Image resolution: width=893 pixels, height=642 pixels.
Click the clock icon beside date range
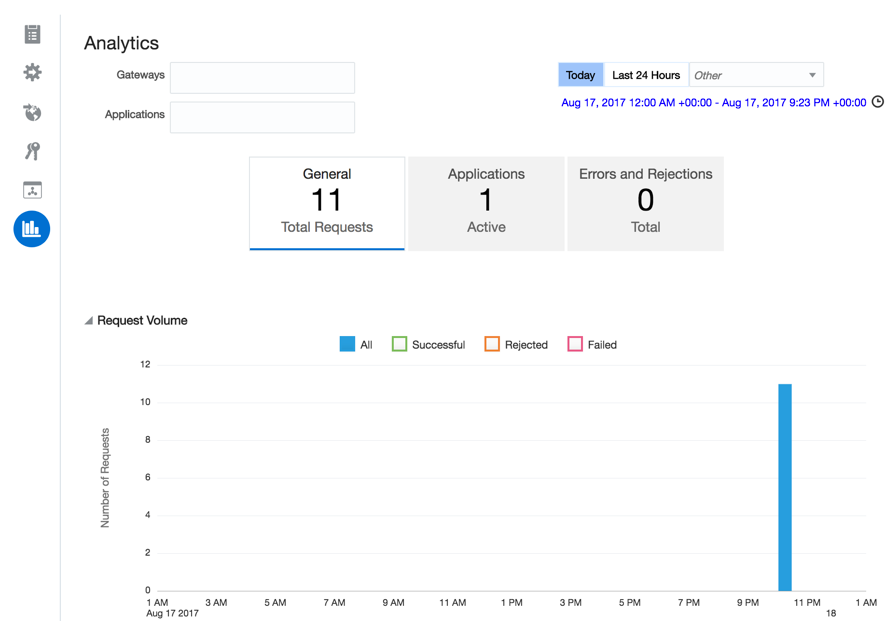(878, 101)
